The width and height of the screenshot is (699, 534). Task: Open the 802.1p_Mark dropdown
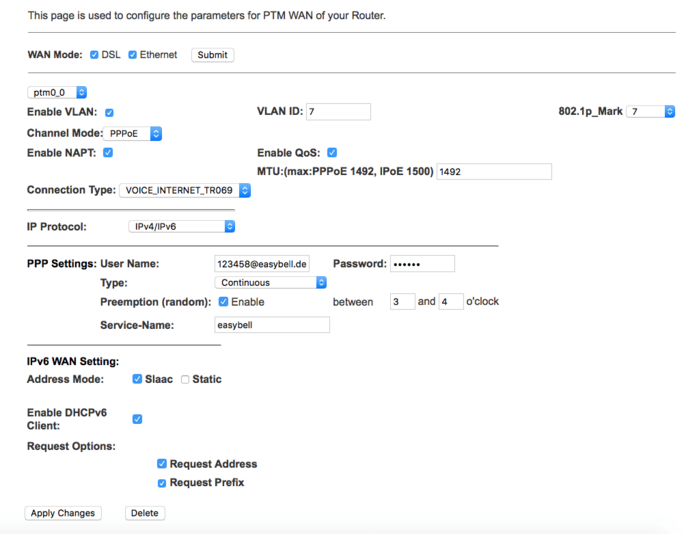[x=650, y=111]
